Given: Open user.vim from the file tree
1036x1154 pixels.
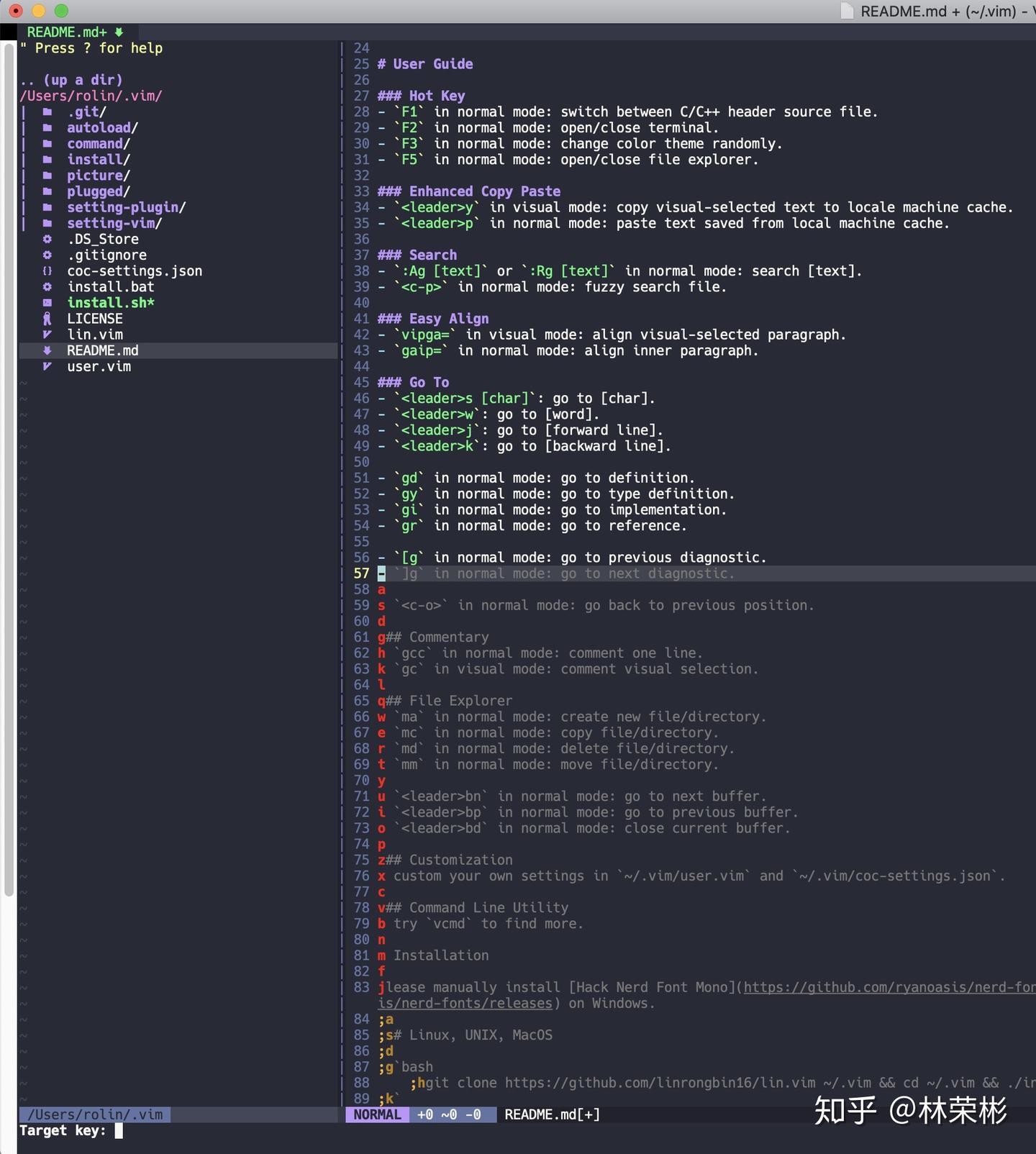Looking at the screenshot, I should [99, 366].
